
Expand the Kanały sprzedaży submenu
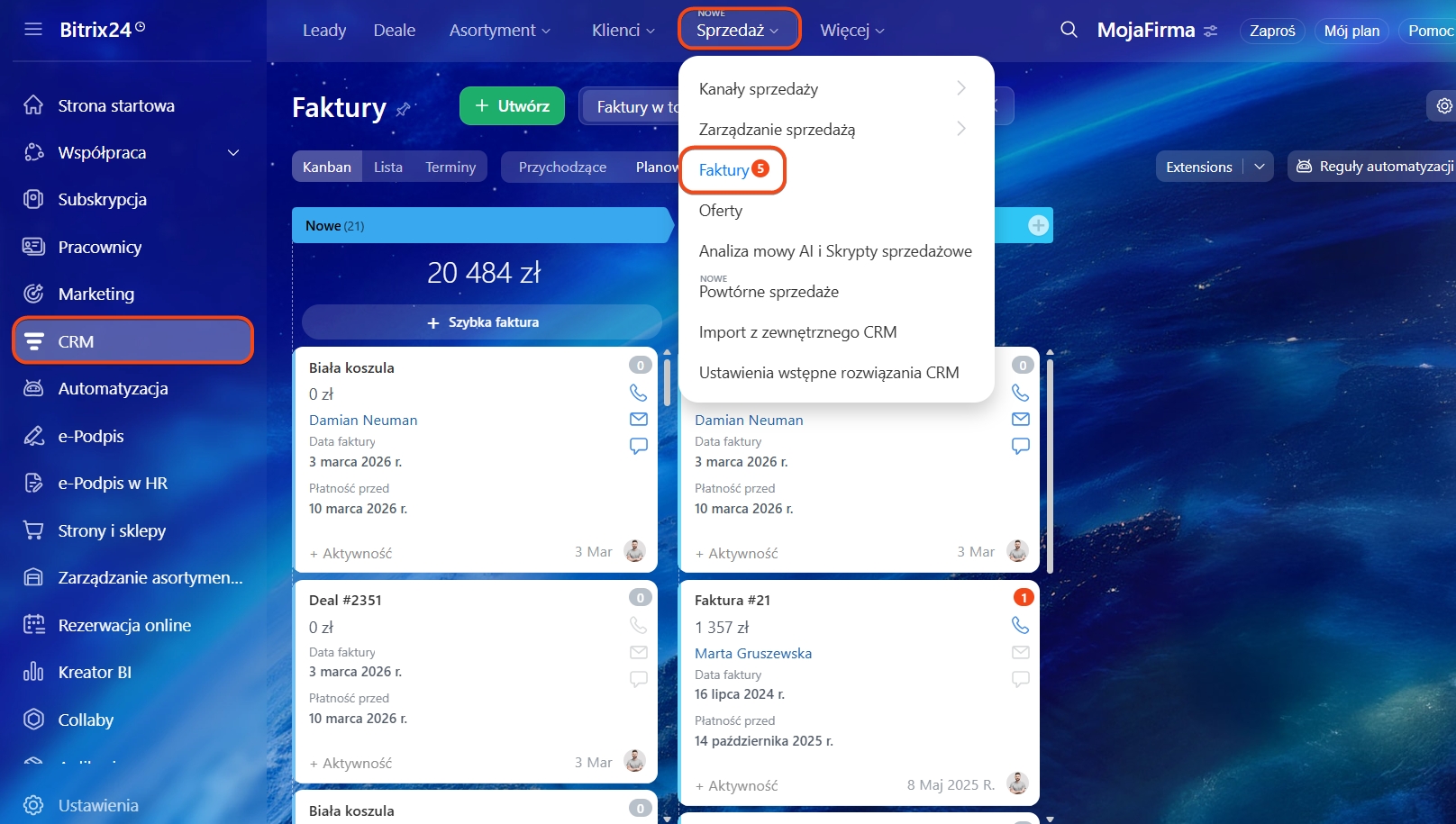click(960, 88)
